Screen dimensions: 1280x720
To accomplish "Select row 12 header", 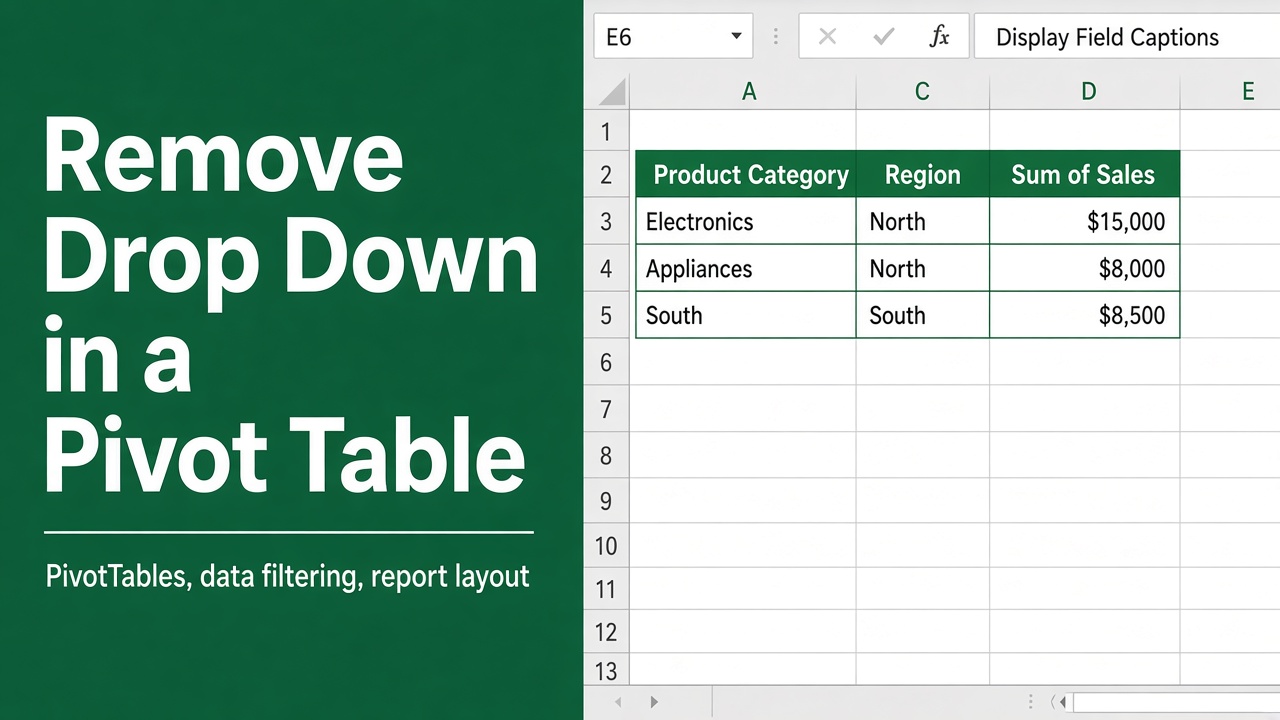I will (606, 632).
